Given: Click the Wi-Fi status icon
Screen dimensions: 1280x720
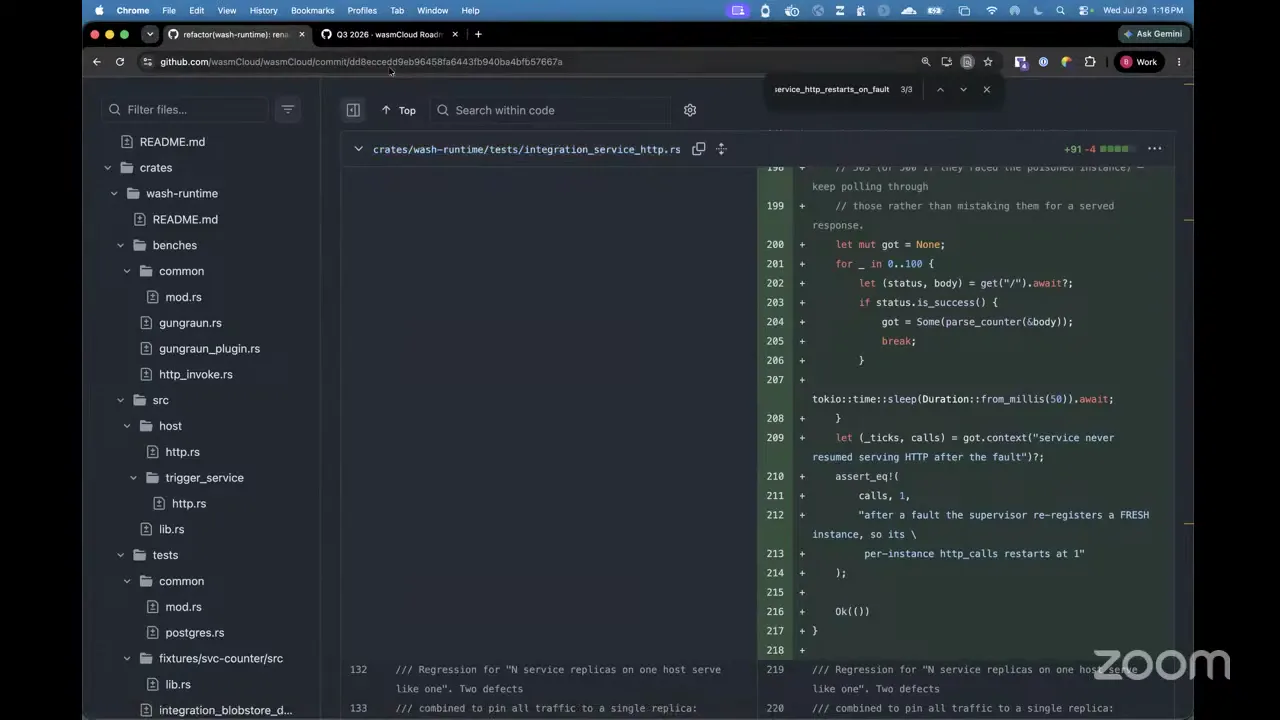Looking at the screenshot, I should click(x=991, y=10).
